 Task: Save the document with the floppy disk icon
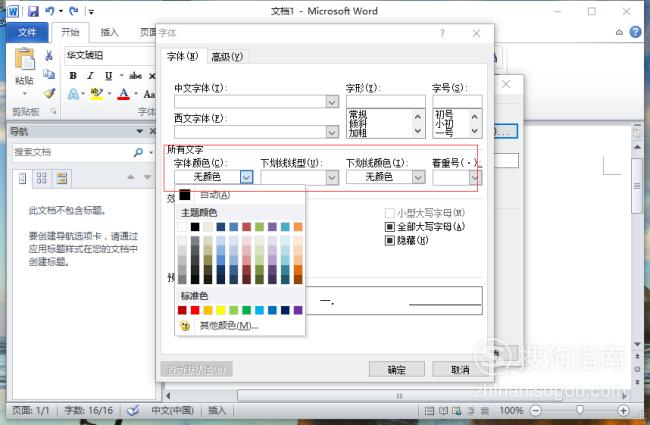click(x=33, y=11)
